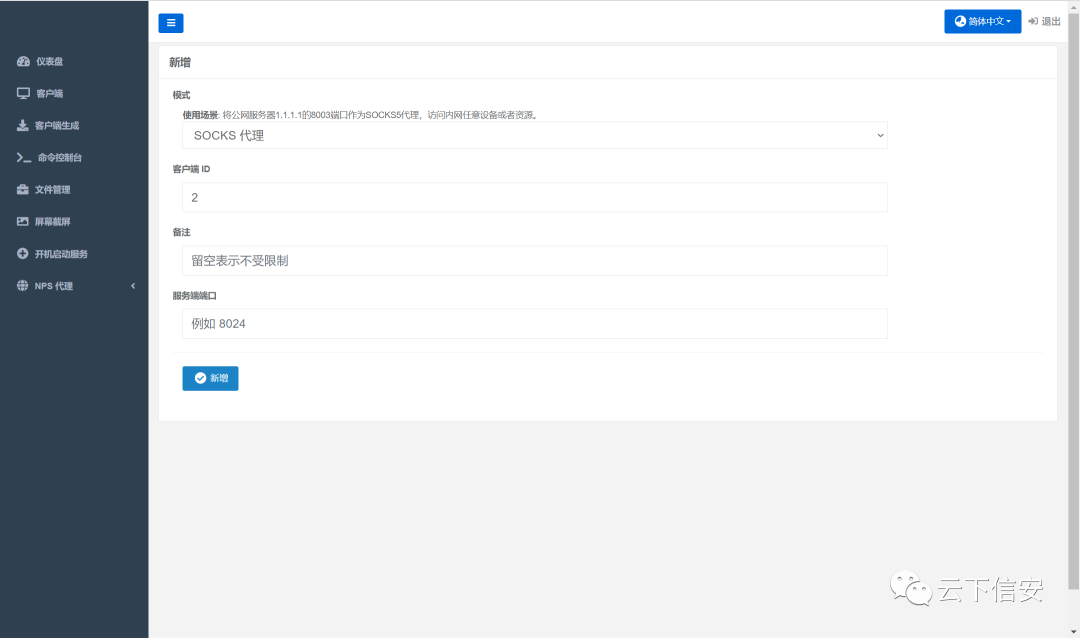The height and width of the screenshot is (638, 1080).
Task: Click the terminal prompt icon beside 命令控制台
Action: [x=24, y=157]
